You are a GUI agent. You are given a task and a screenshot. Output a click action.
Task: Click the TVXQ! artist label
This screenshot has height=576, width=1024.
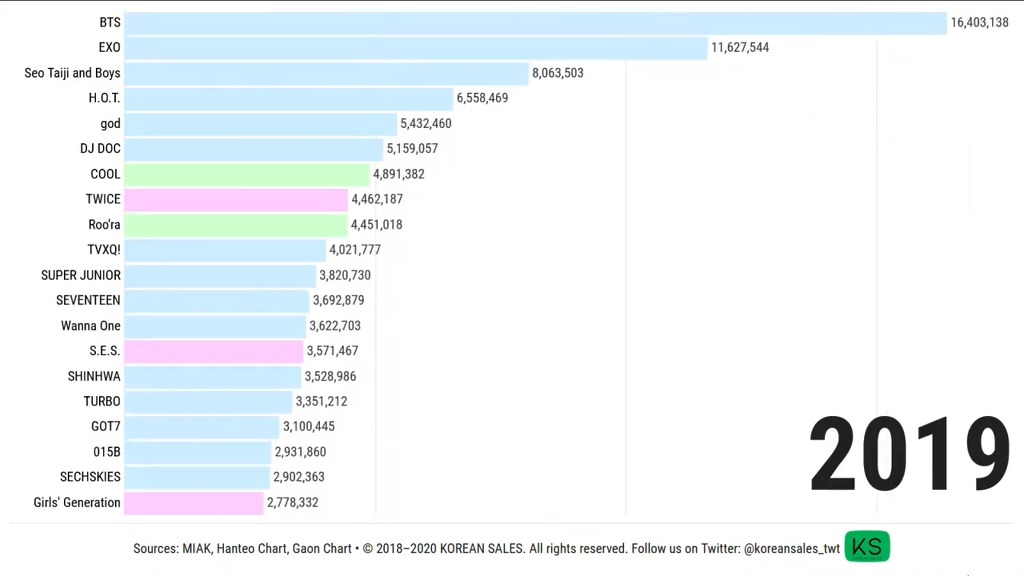(104, 249)
